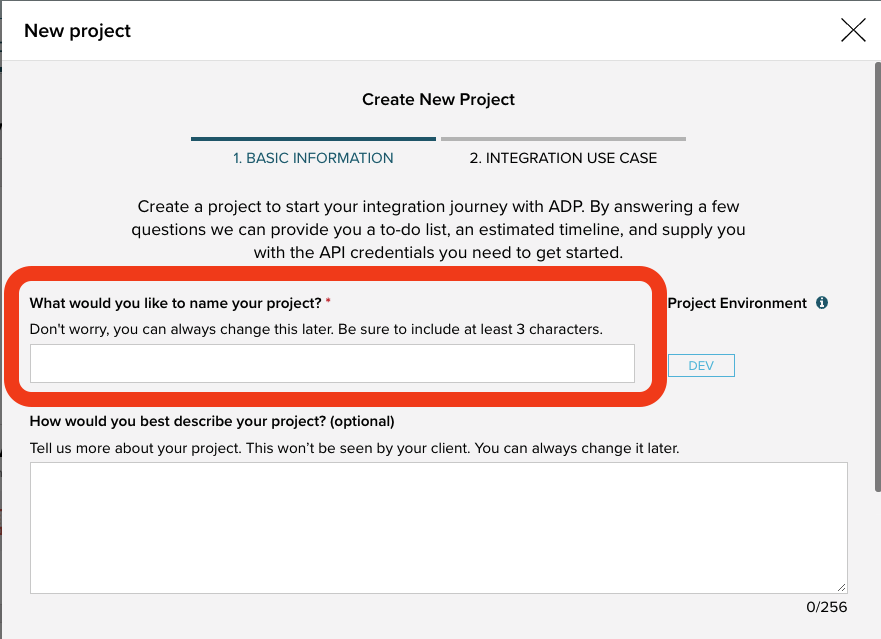The height and width of the screenshot is (639, 881).
Task: Switch to the Integration Use Case step
Action: point(563,158)
